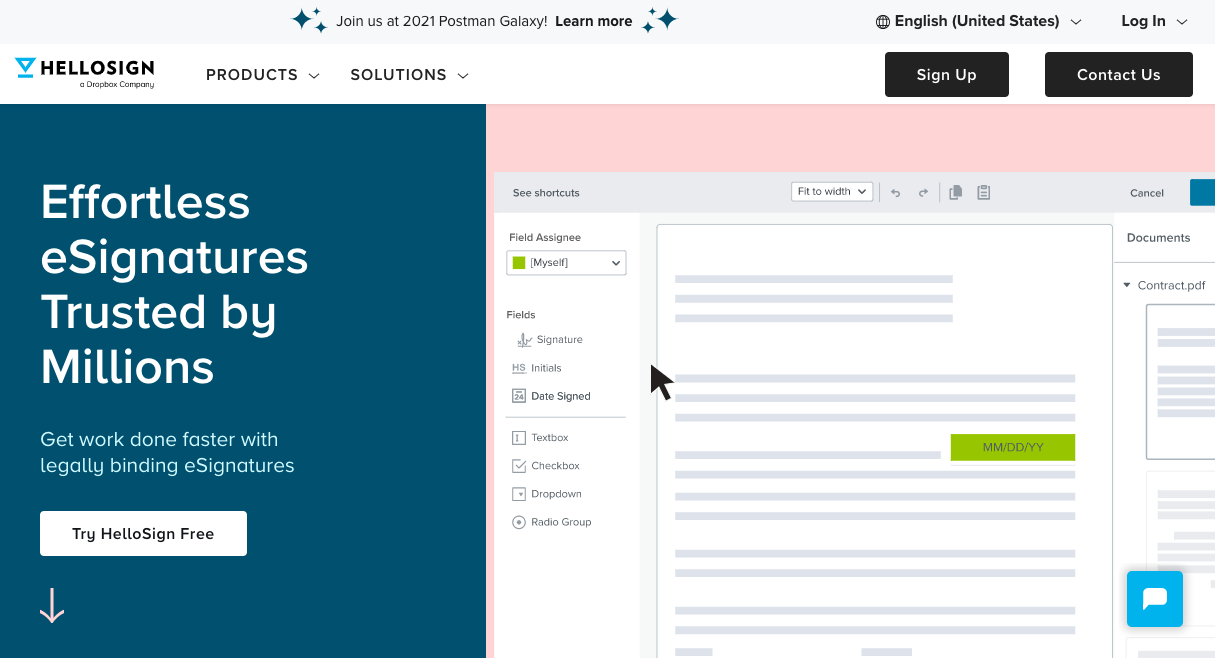Image resolution: width=1215 pixels, height=658 pixels.
Task: Click the HelloSign logo
Action: coord(85,73)
